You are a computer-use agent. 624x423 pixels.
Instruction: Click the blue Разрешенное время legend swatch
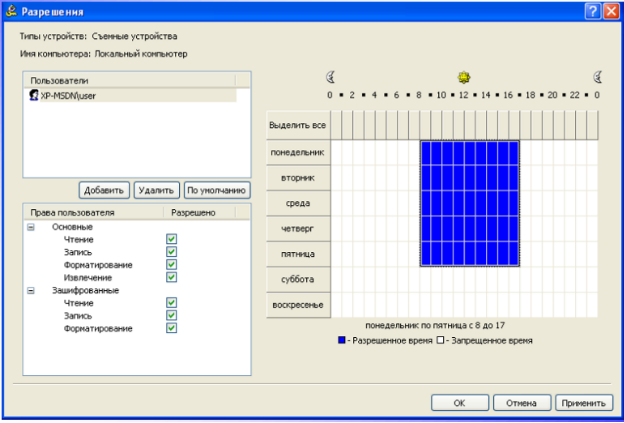[x=341, y=341]
